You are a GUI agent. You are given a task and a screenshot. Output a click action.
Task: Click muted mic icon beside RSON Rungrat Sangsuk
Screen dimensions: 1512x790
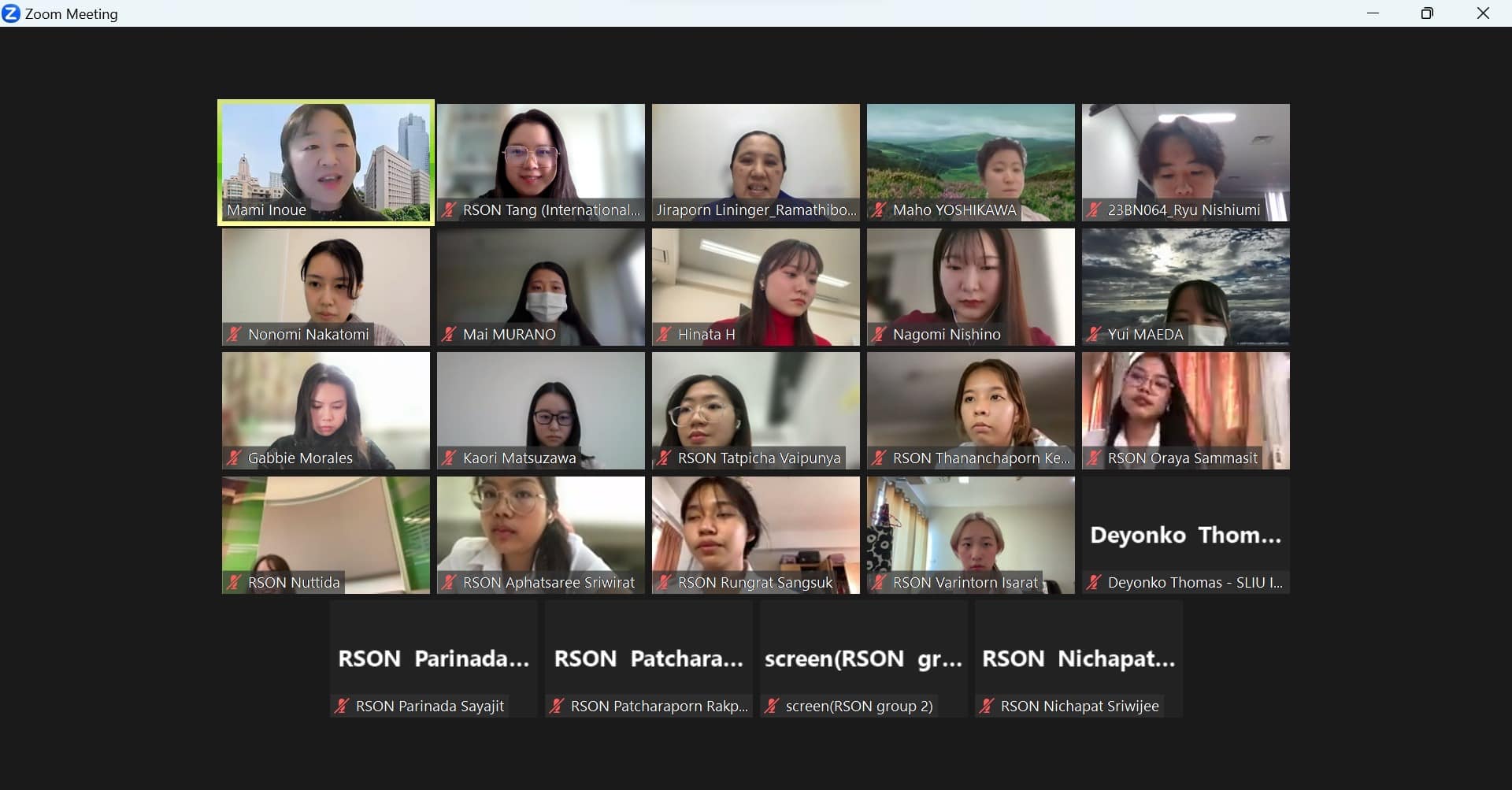tap(664, 583)
